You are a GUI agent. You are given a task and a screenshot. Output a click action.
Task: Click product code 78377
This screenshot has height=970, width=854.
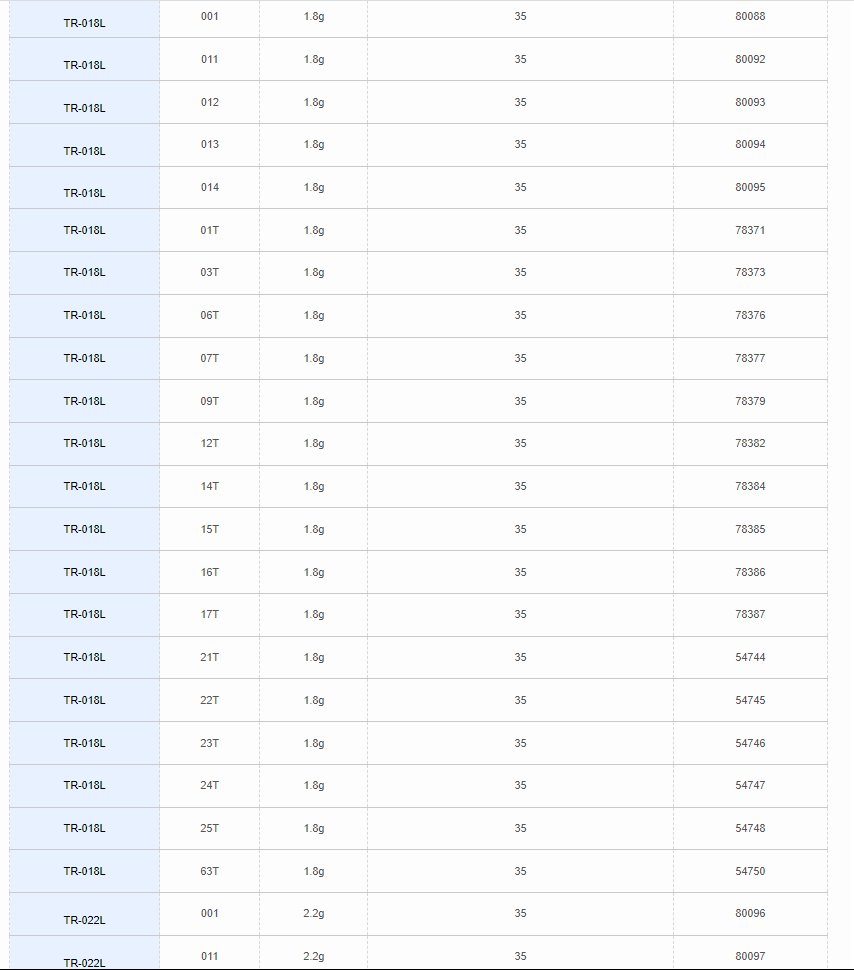(750, 358)
